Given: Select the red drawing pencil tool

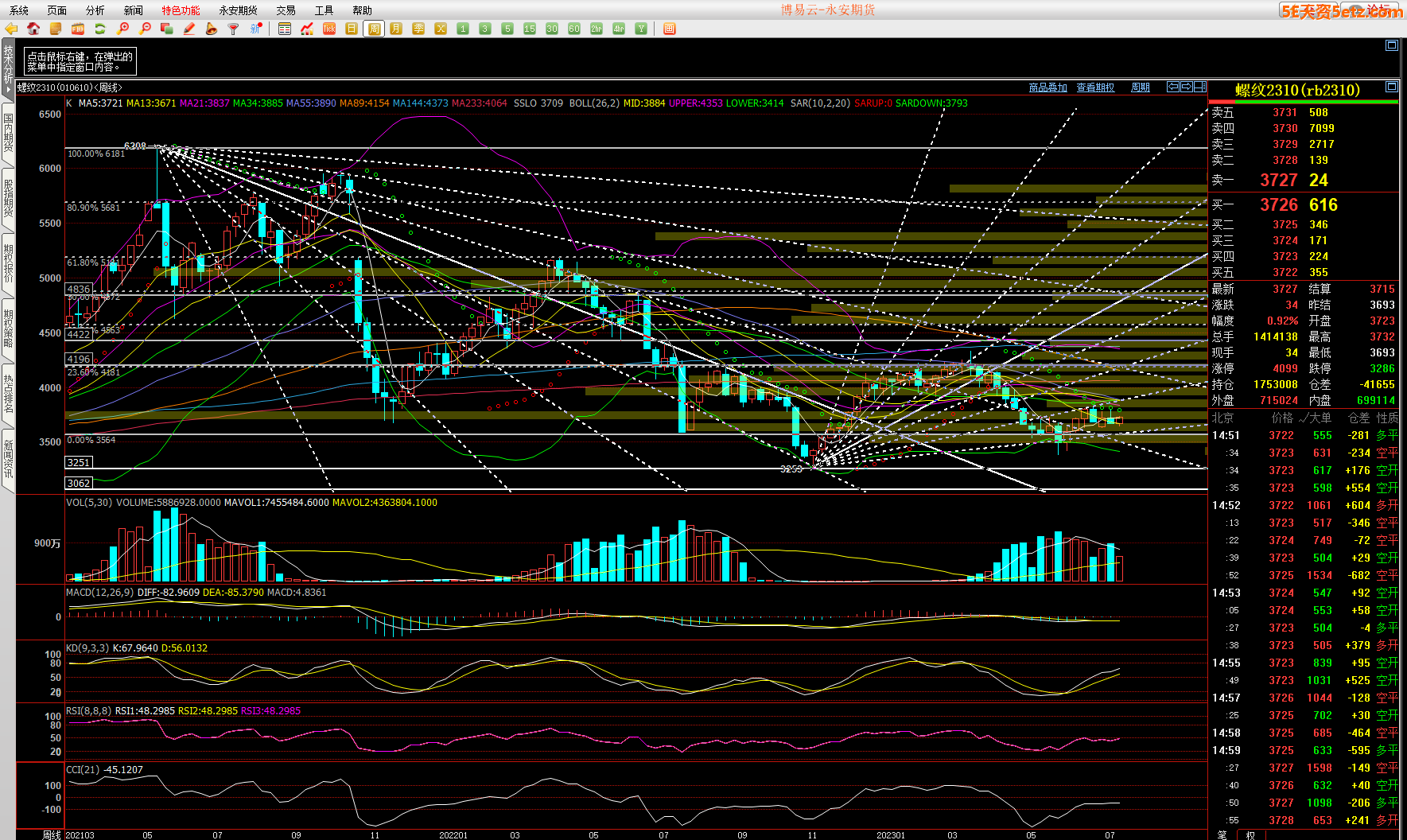Looking at the screenshot, I should click(x=189, y=29).
